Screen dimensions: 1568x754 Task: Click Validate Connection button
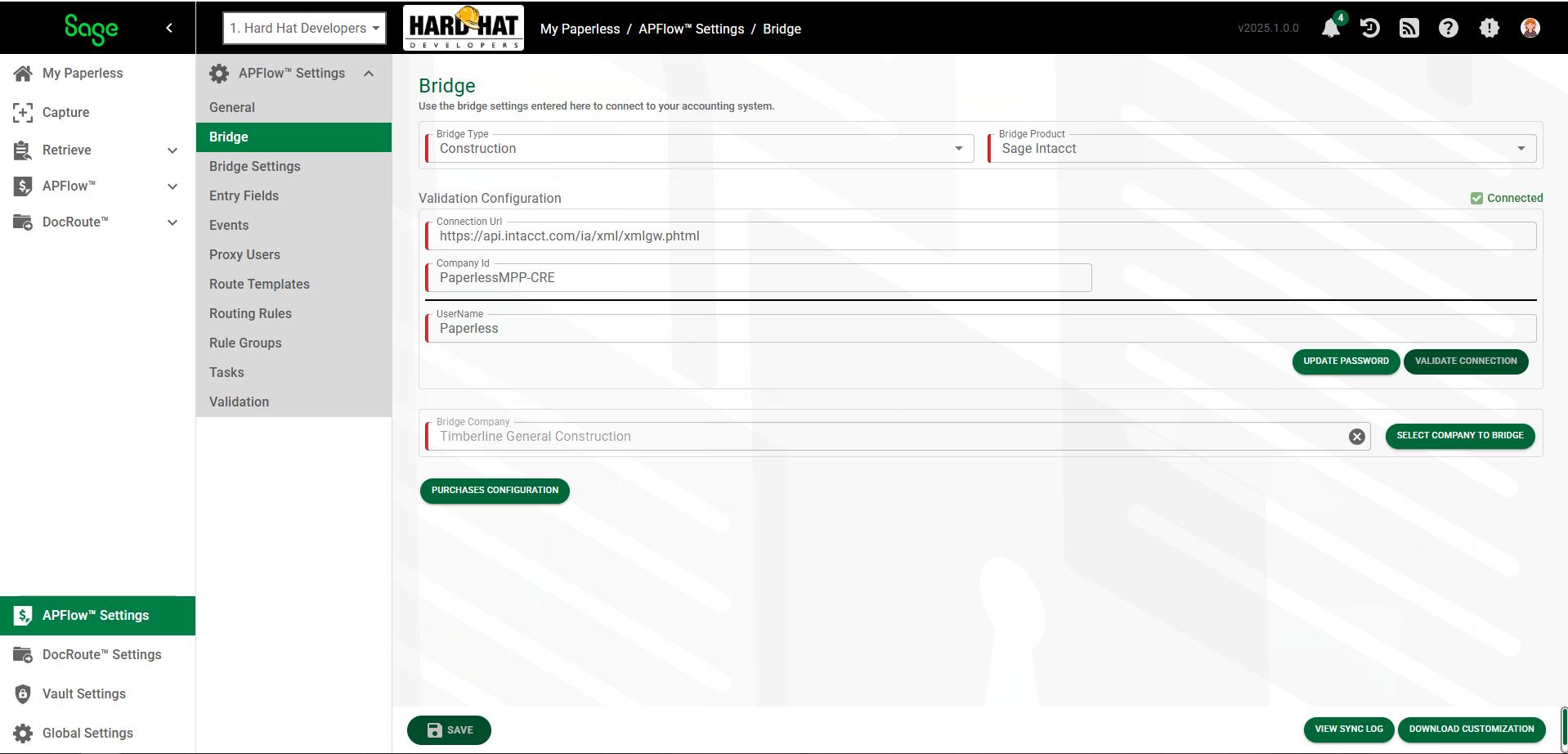(x=1466, y=361)
